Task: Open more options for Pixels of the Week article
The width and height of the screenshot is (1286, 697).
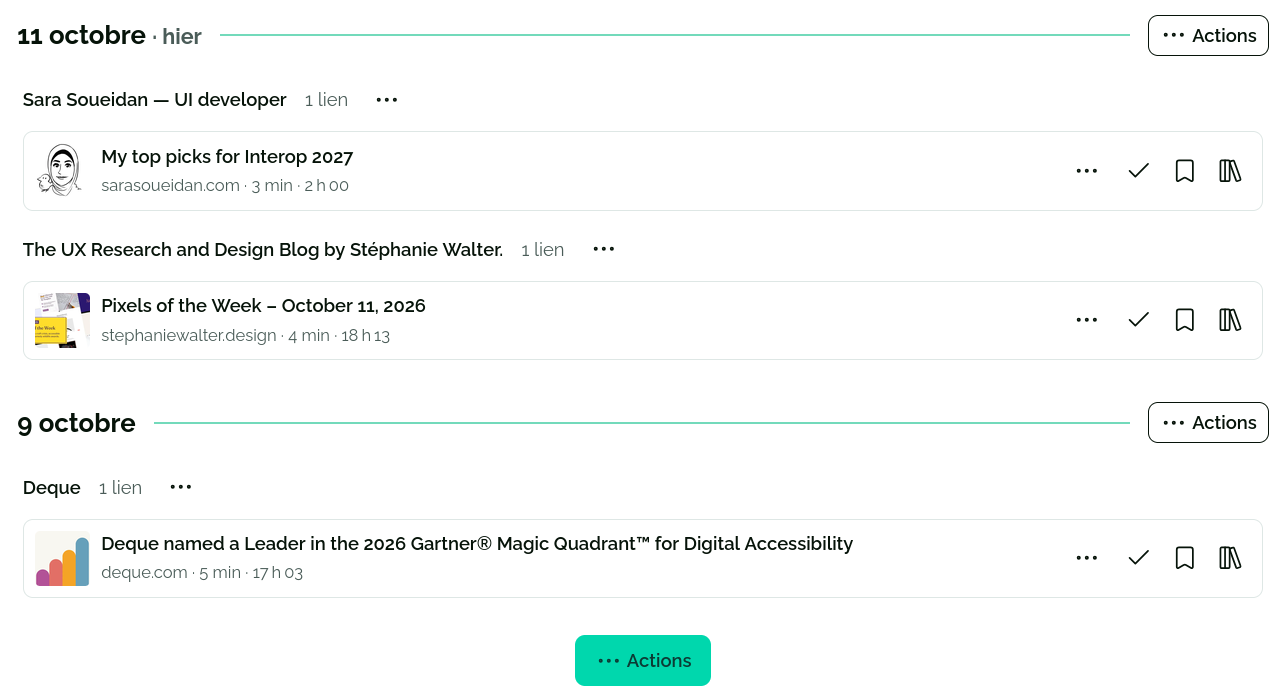Action: tap(1087, 320)
